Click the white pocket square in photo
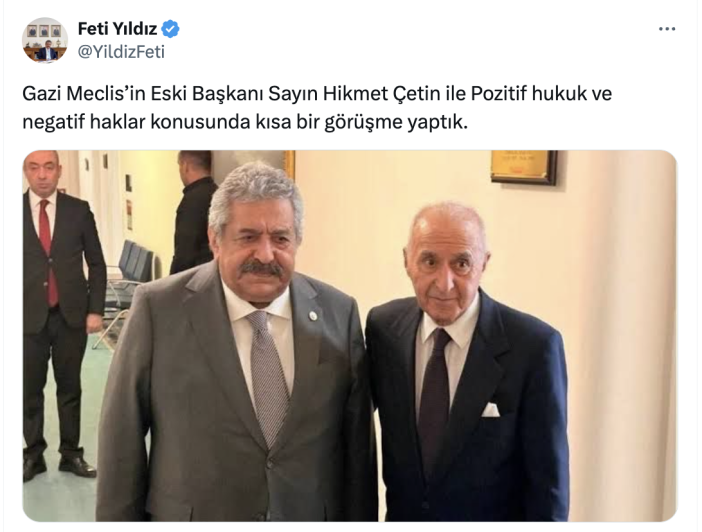702x532 pixels. (491, 410)
